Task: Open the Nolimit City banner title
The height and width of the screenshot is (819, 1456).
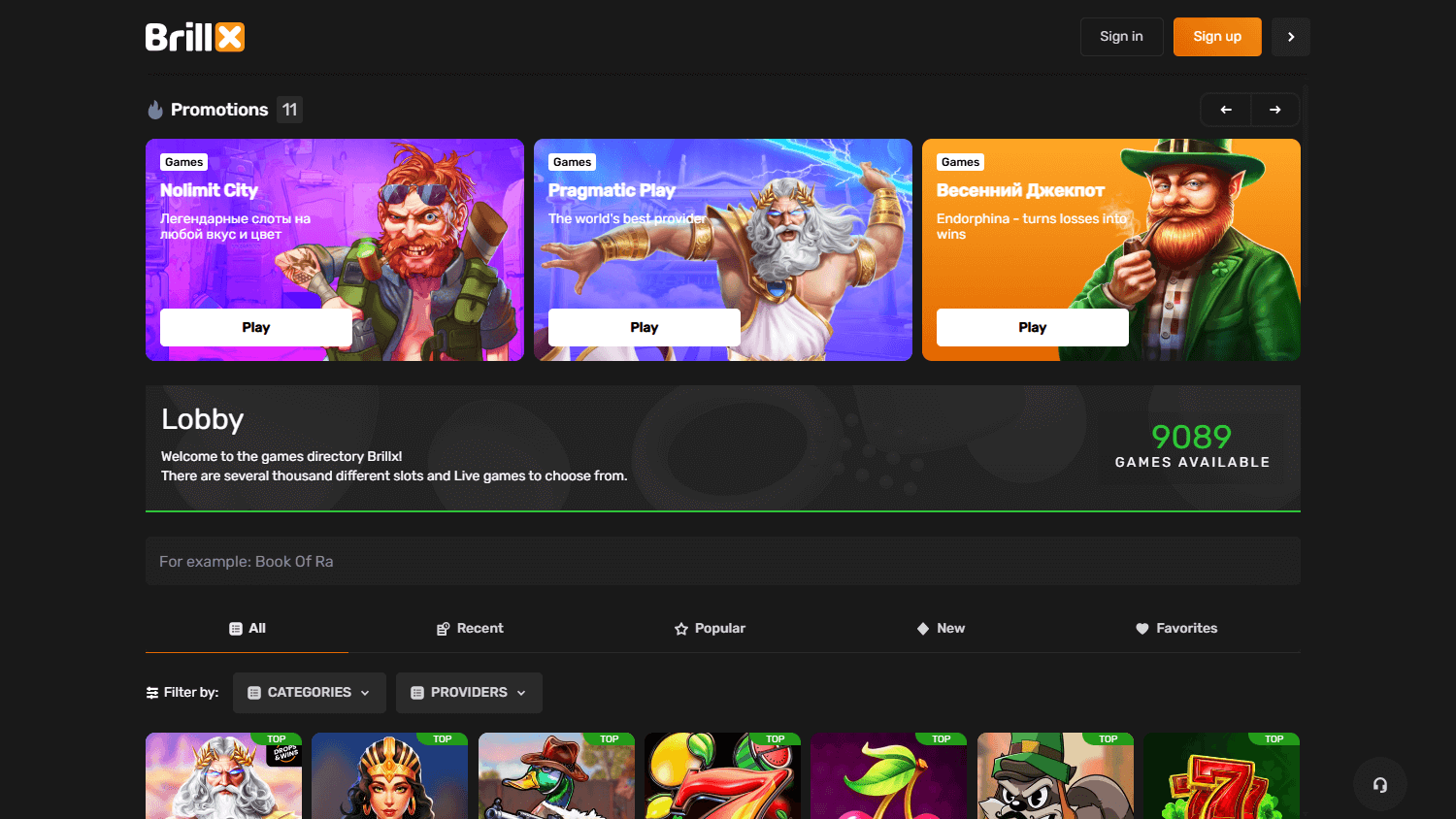Action: pyautogui.click(x=209, y=190)
